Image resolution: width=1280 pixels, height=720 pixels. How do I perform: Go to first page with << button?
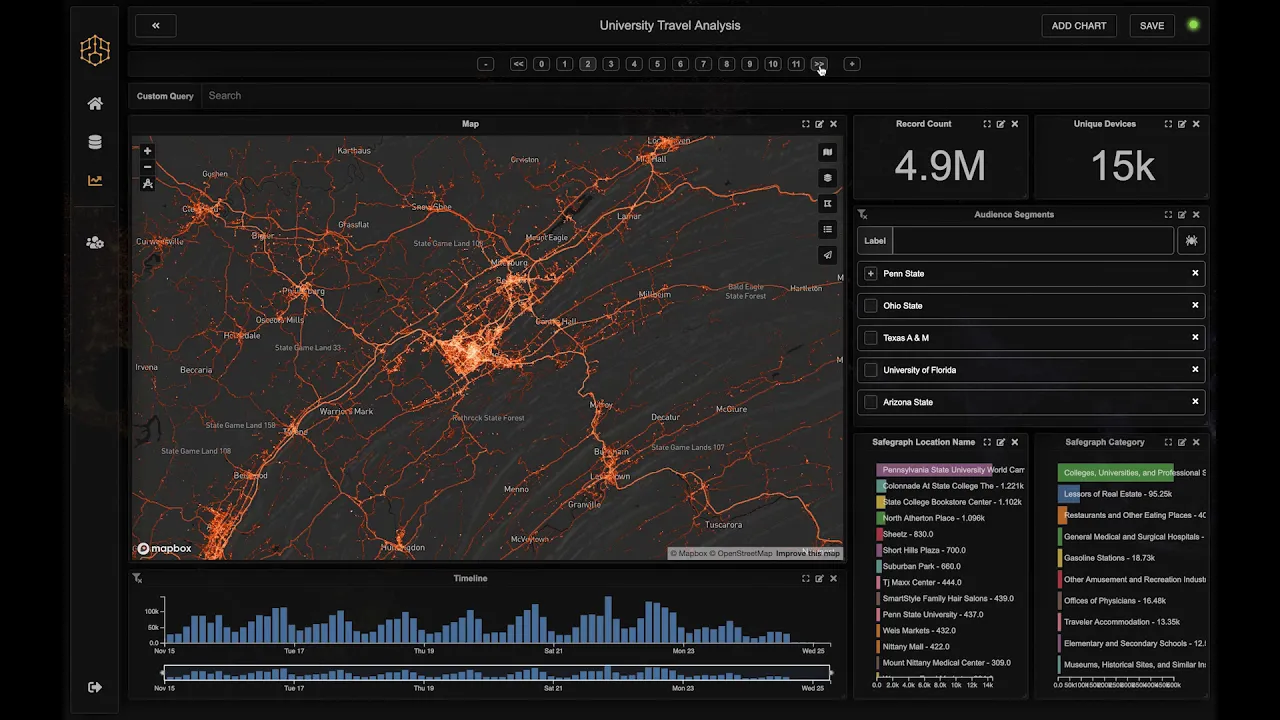click(x=518, y=64)
